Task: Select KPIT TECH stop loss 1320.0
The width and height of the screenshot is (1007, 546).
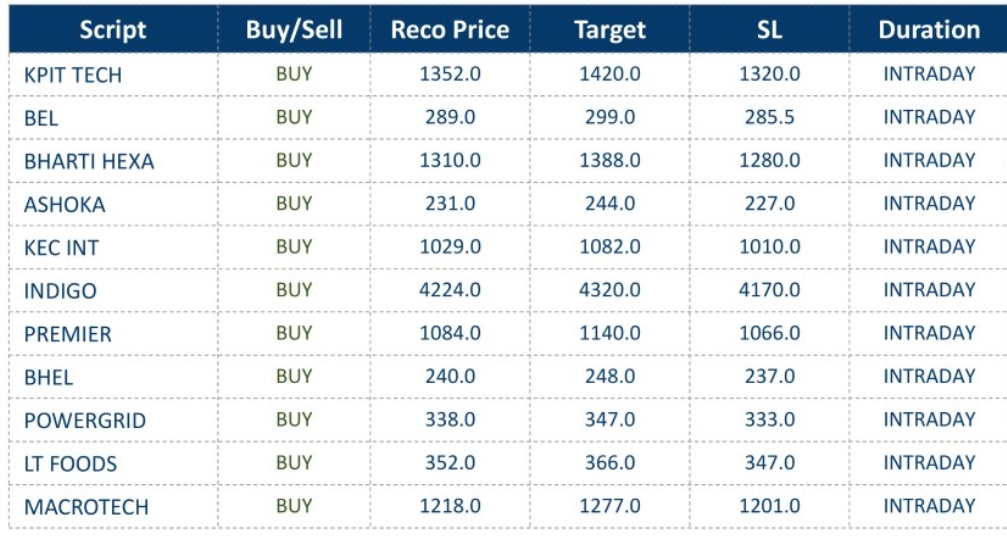Action: [770, 74]
